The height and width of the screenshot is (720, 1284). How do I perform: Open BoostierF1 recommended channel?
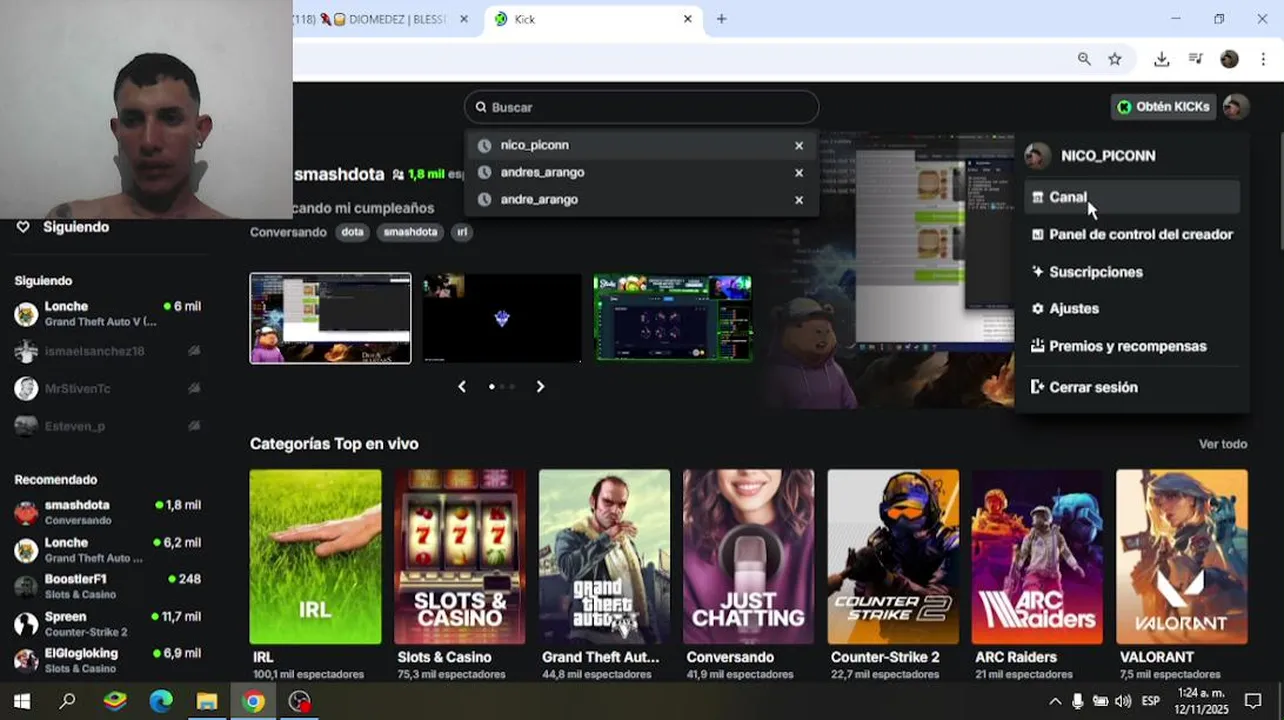pos(108,586)
